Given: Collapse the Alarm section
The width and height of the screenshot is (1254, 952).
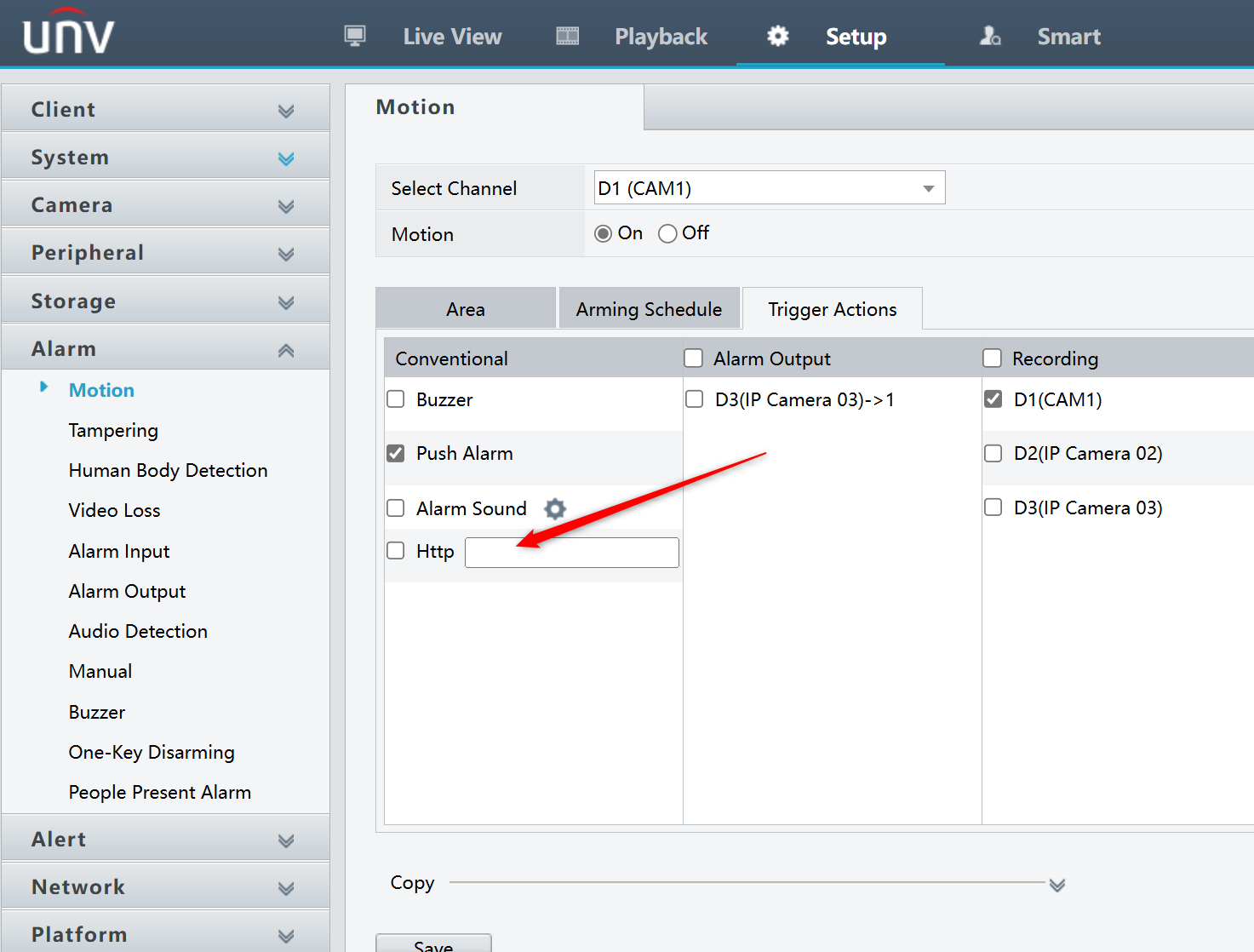Looking at the screenshot, I should 285,348.
